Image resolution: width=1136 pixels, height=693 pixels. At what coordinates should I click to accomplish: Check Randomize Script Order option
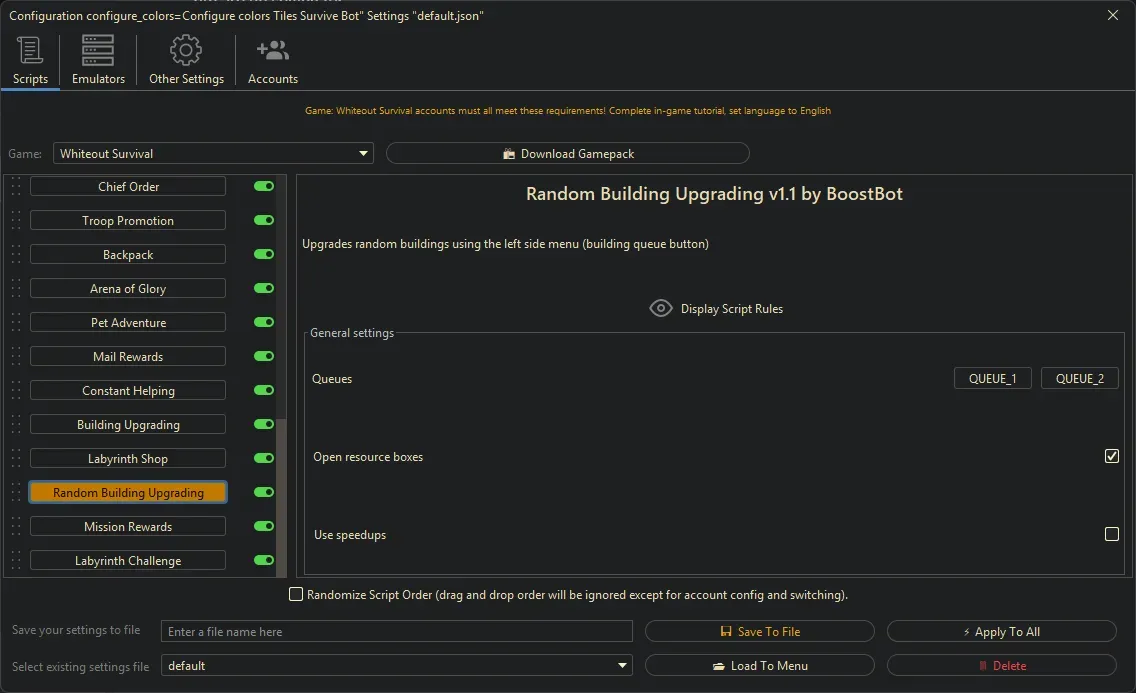296,595
